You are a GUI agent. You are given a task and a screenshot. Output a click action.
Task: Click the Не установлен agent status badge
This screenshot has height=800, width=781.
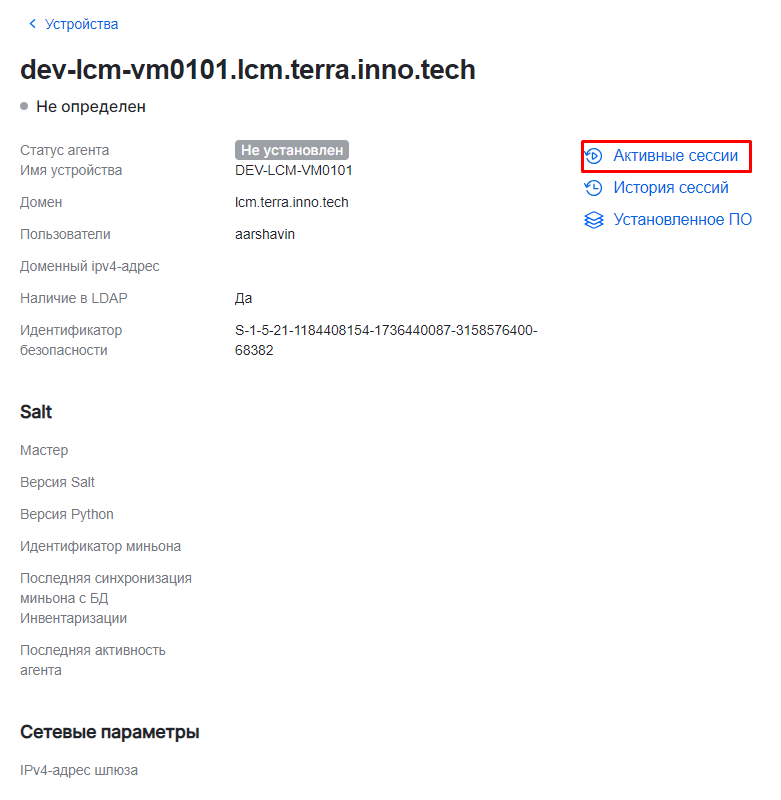point(292,150)
